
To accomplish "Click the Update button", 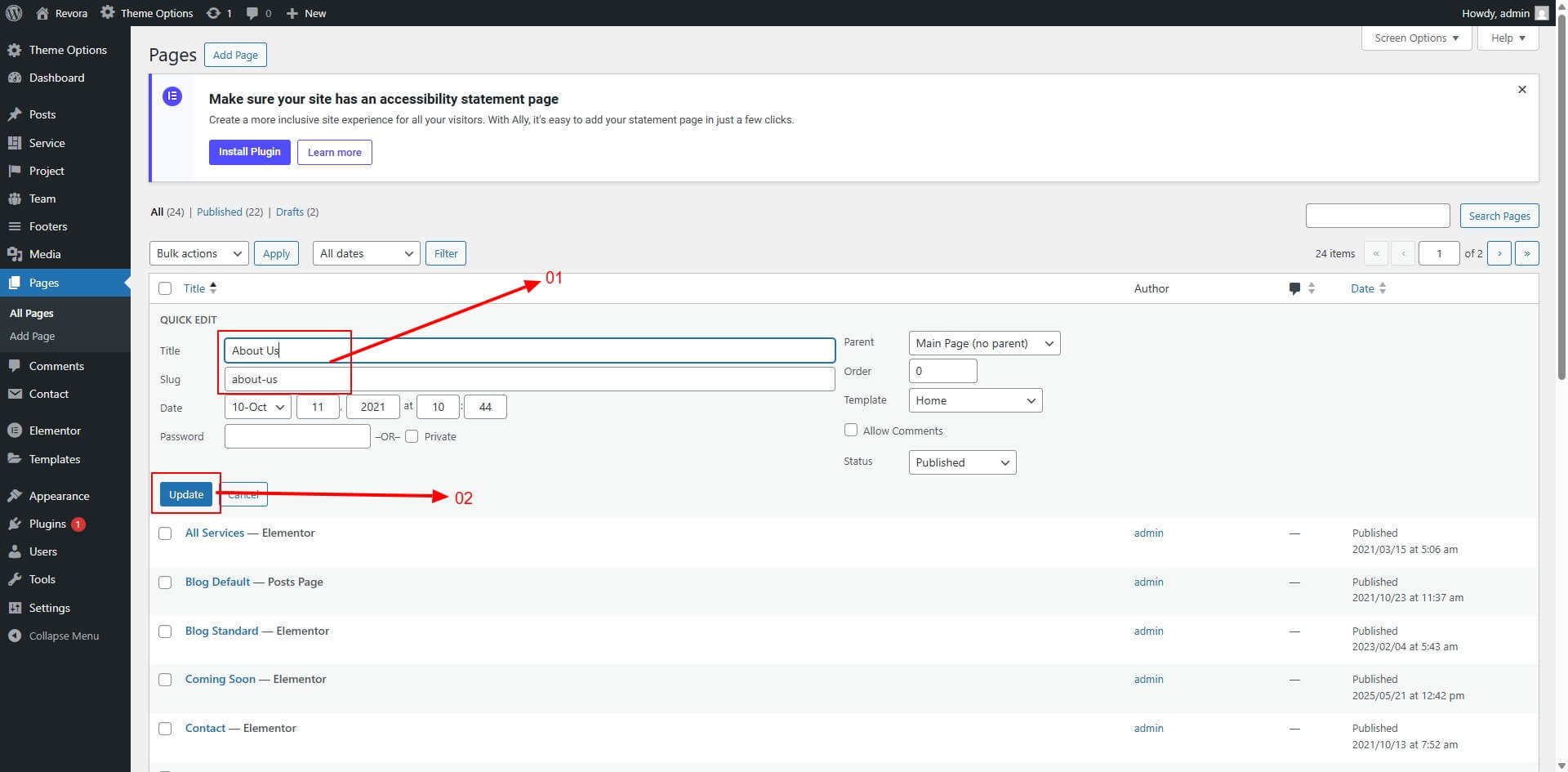I will point(186,494).
